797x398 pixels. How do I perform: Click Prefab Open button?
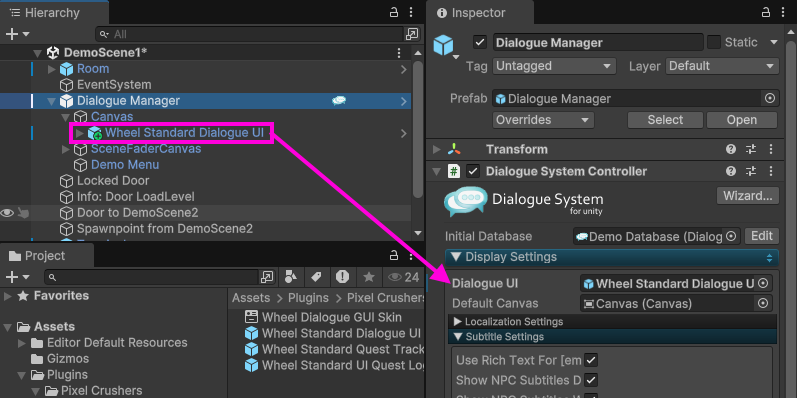pyautogui.click(x=742, y=120)
